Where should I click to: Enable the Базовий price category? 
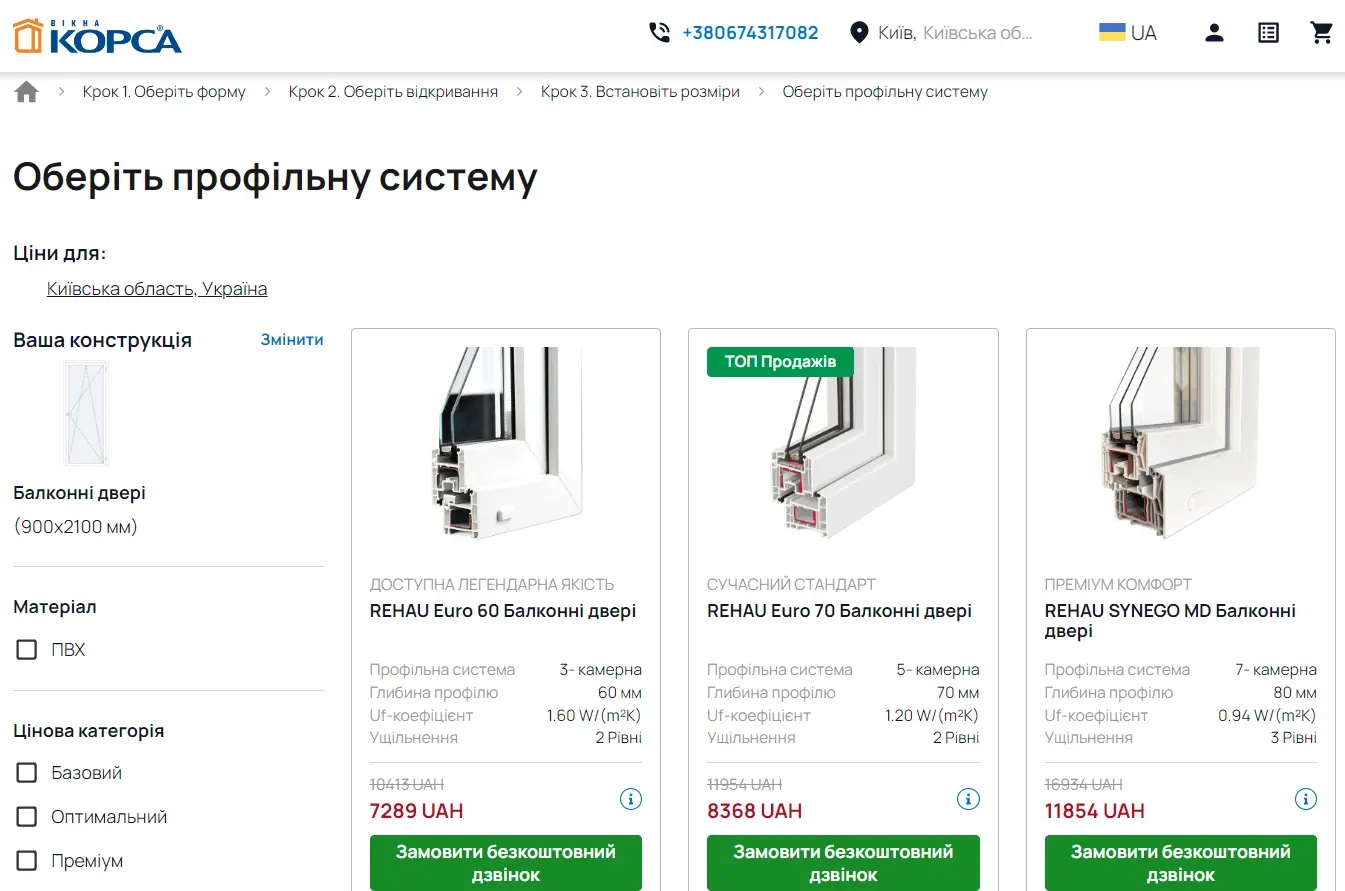tap(27, 773)
